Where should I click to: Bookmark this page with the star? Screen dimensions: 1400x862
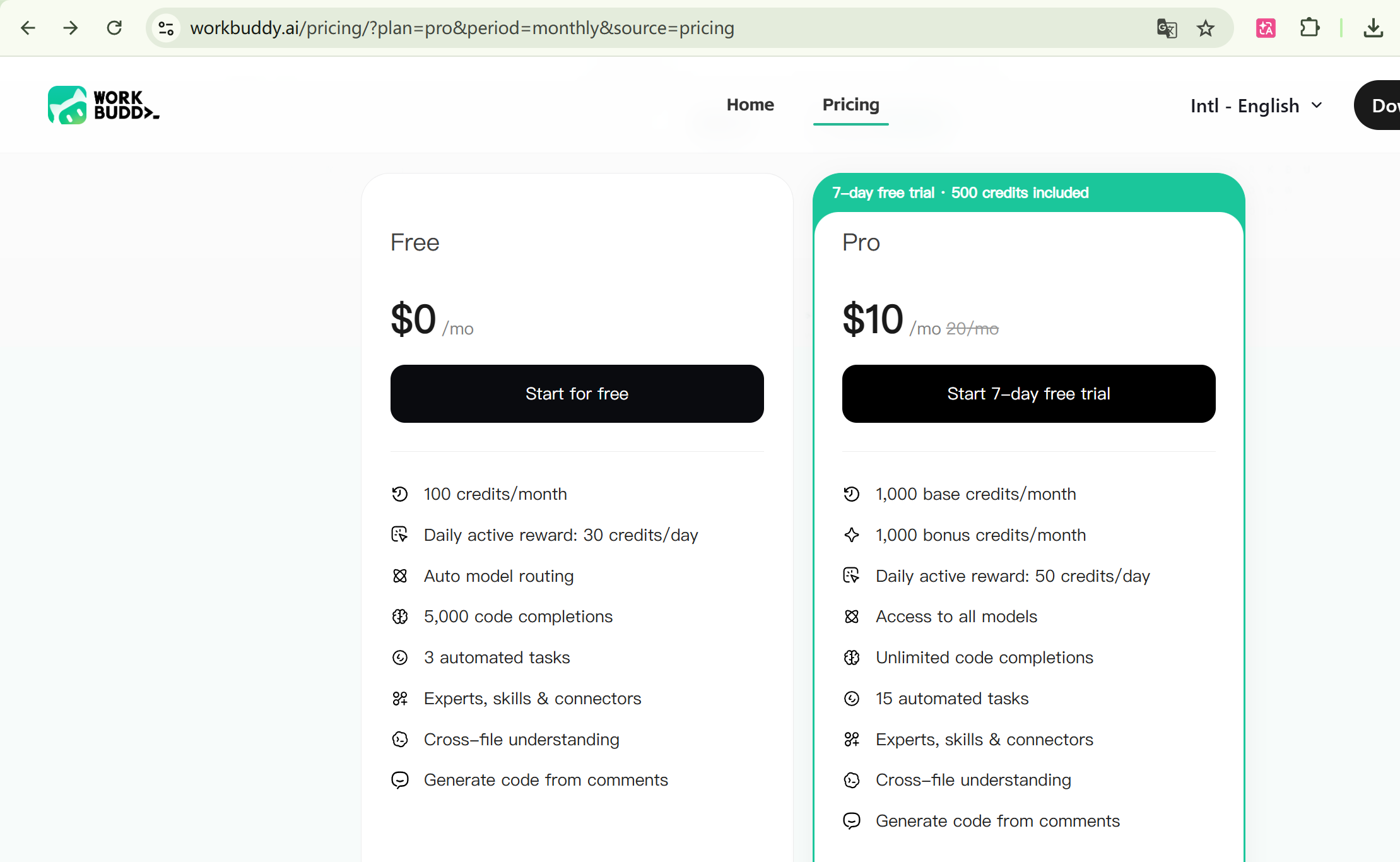coord(1206,28)
